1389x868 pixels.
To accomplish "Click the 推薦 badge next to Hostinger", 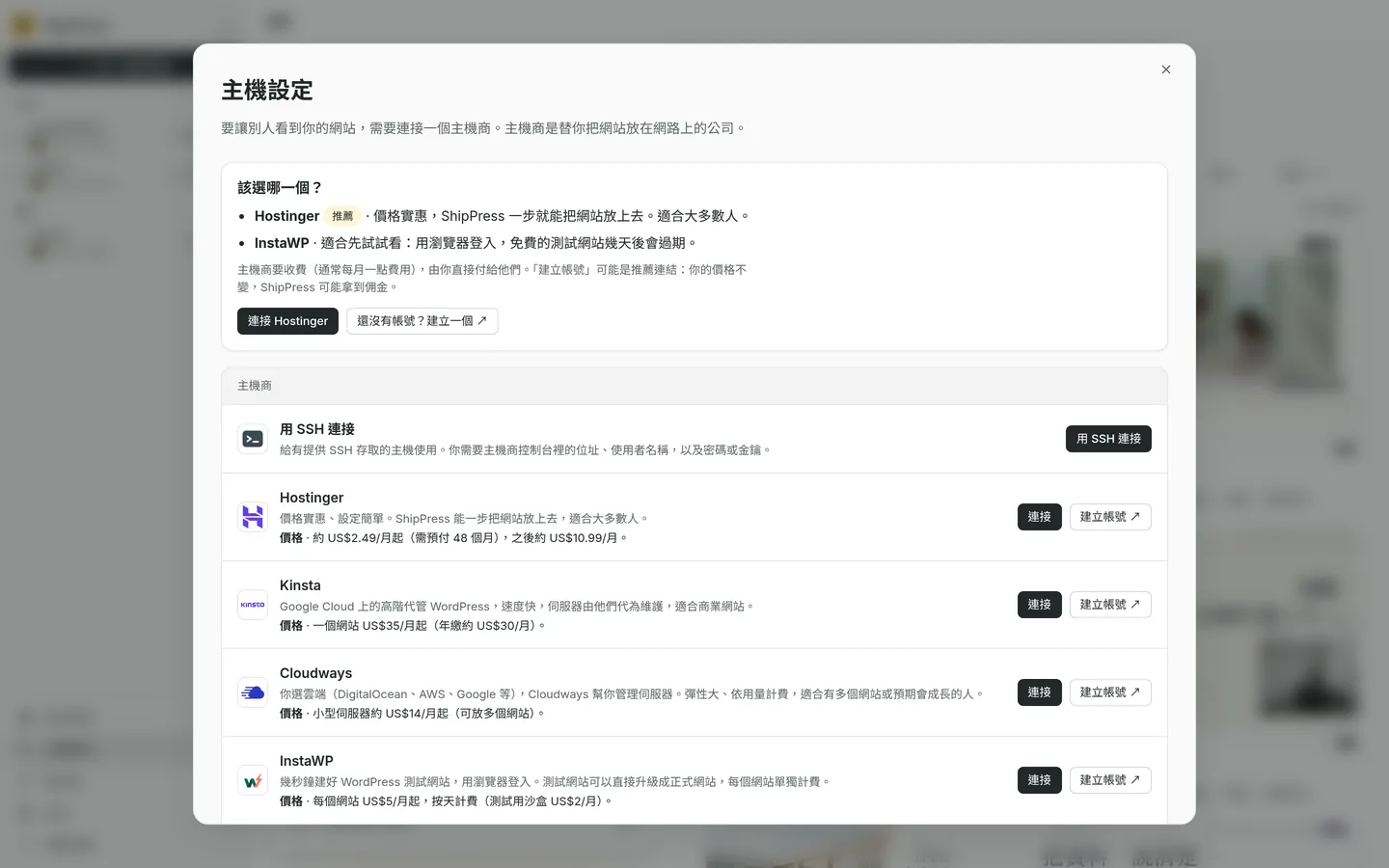I will [342, 216].
